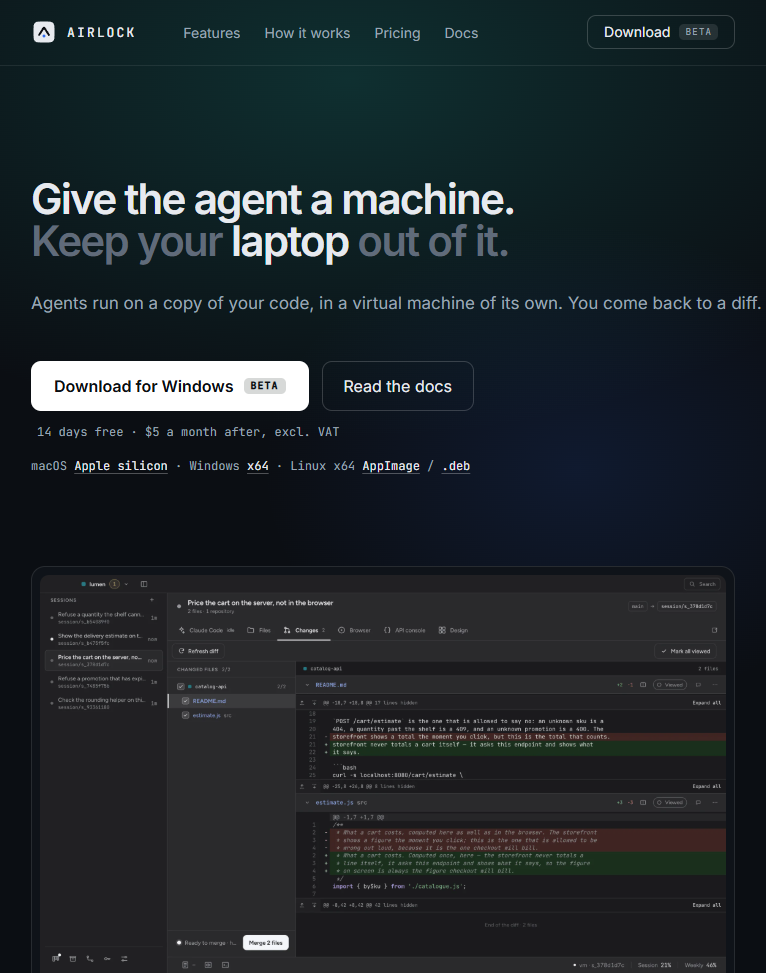This screenshot has width=766, height=973.
Task: Toggle Viewed on the estimate.js diff
Action: 670,802
